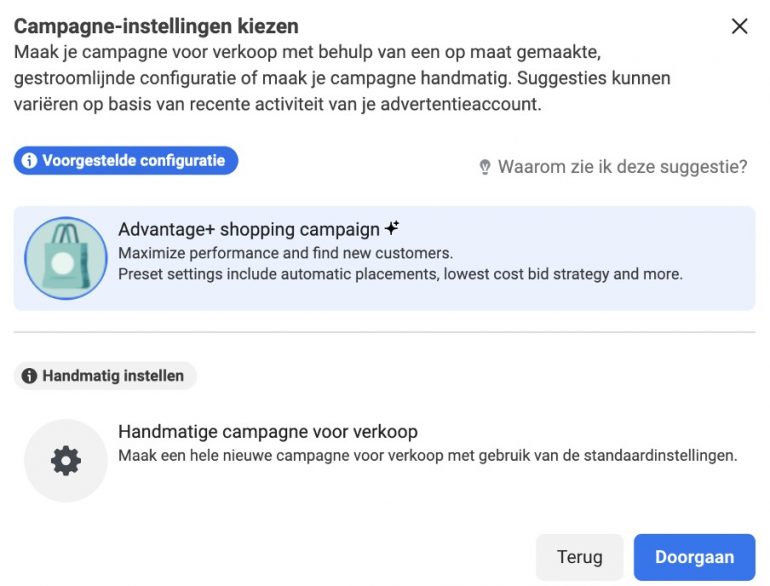This screenshot has height=586, width=770.
Task: Click the Doorgaan button
Action: 694,557
